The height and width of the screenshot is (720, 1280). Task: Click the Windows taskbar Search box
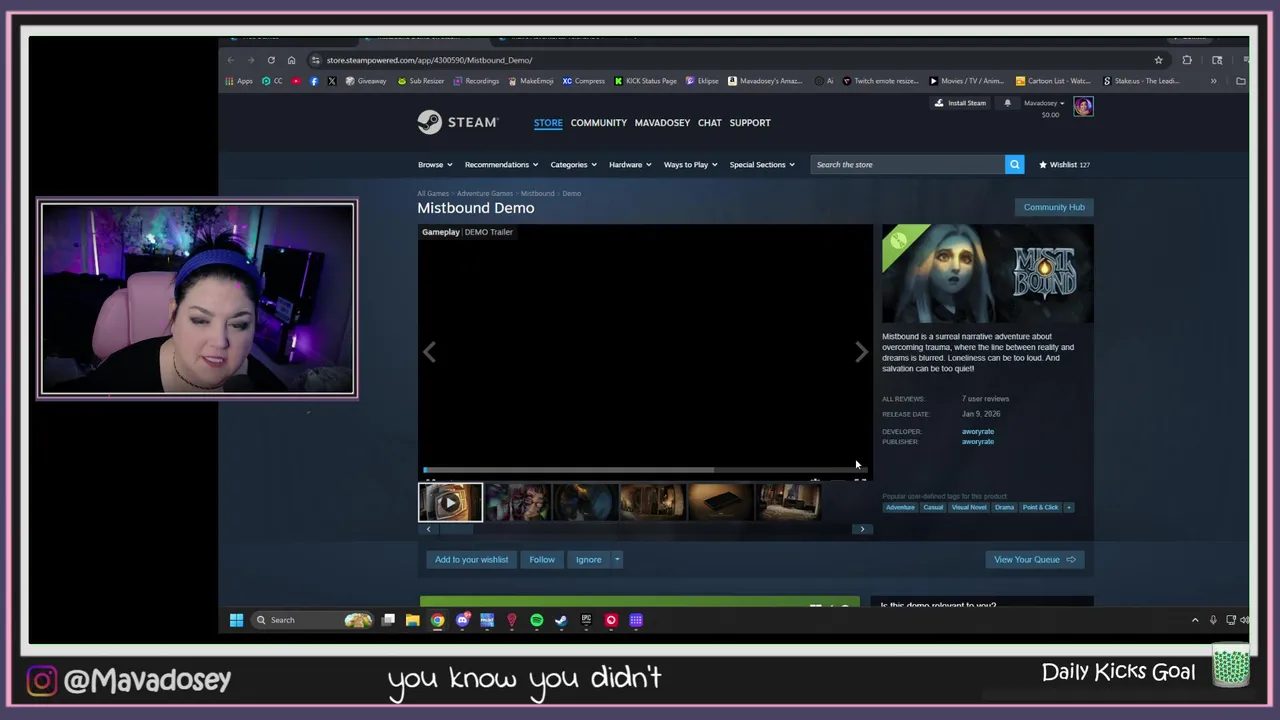tap(313, 620)
